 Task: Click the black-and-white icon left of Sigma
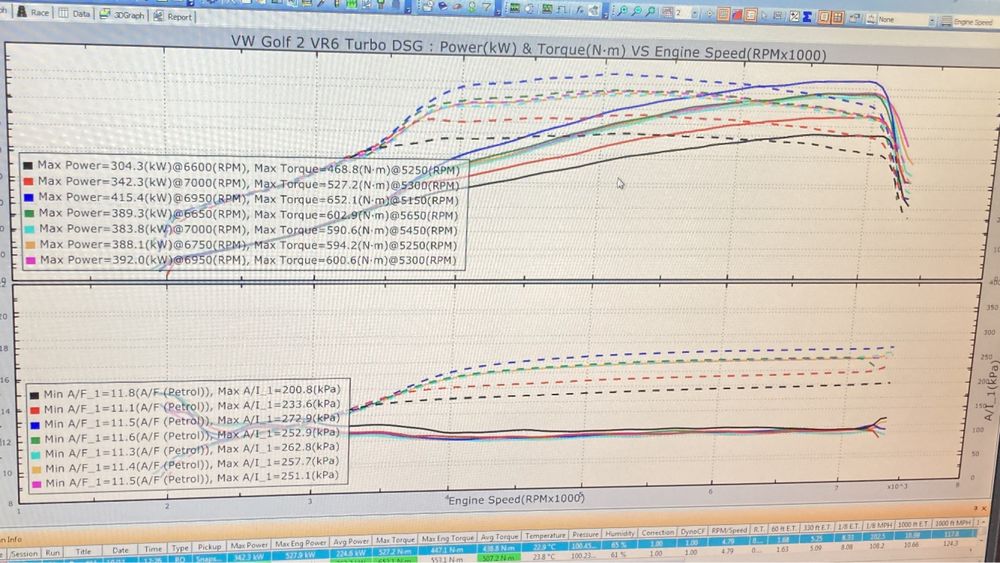coord(794,17)
